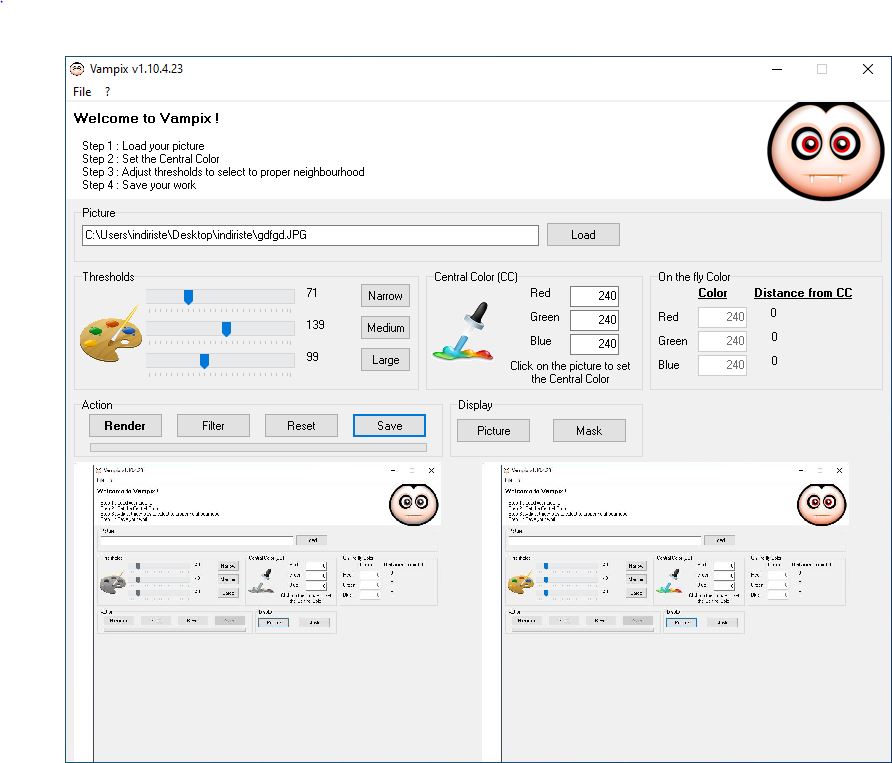Screen dimensions: 892x763
Task: Open the ? help menu
Action: [108, 92]
